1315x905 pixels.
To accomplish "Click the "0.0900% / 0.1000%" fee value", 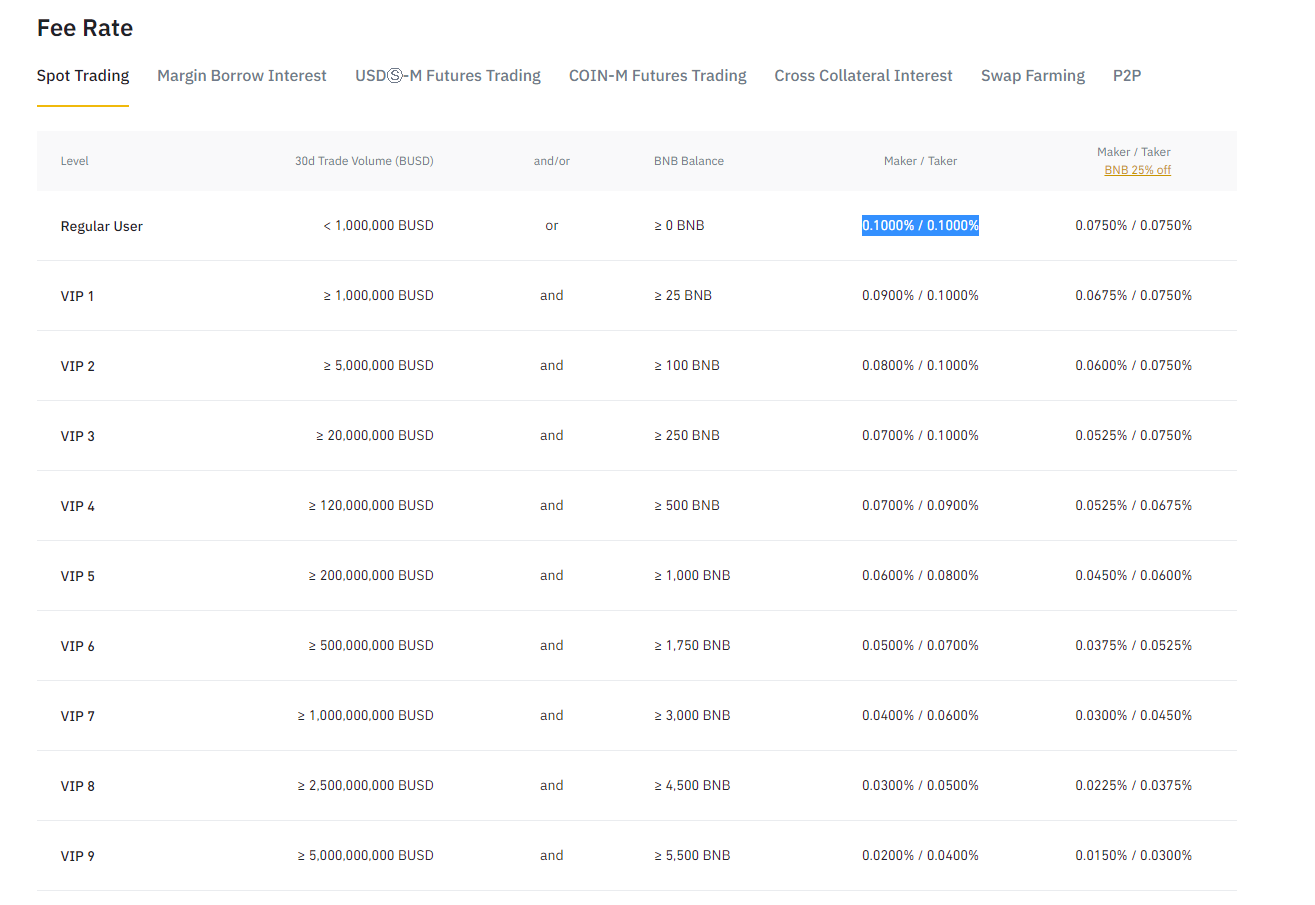I will 920,296.
